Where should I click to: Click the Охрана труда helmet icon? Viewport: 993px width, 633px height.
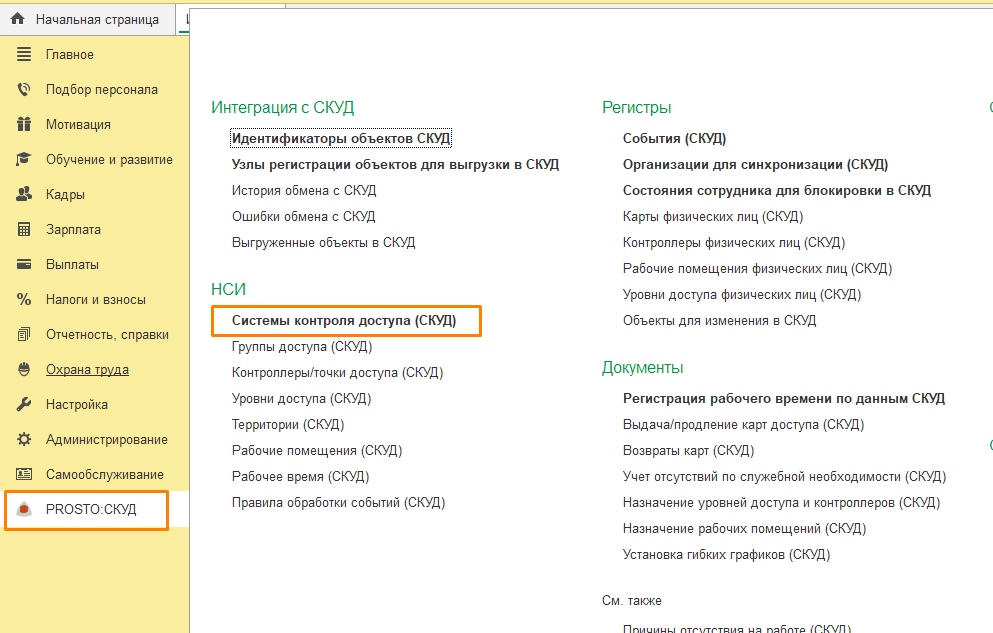pyautogui.click(x=24, y=369)
